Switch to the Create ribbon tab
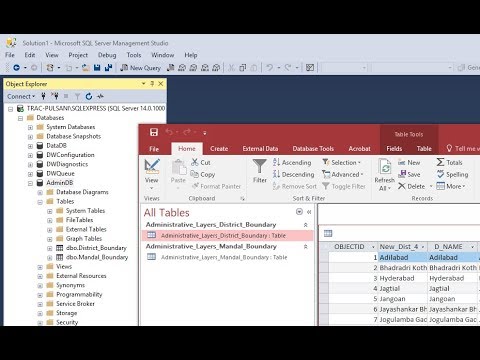The height and width of the screenshot is (360, 480). 219,149
